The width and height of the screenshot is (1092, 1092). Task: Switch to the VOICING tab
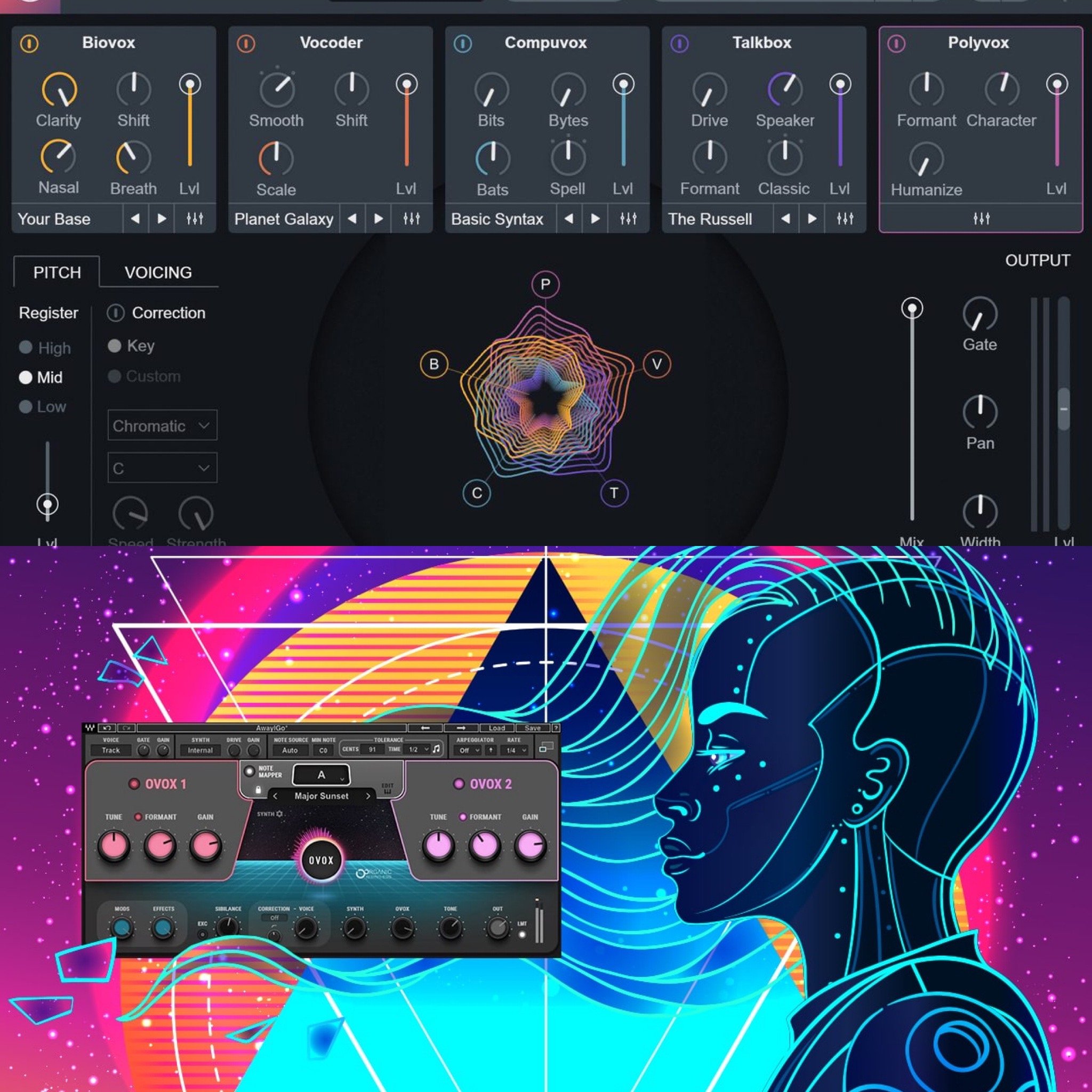(158, 272)
